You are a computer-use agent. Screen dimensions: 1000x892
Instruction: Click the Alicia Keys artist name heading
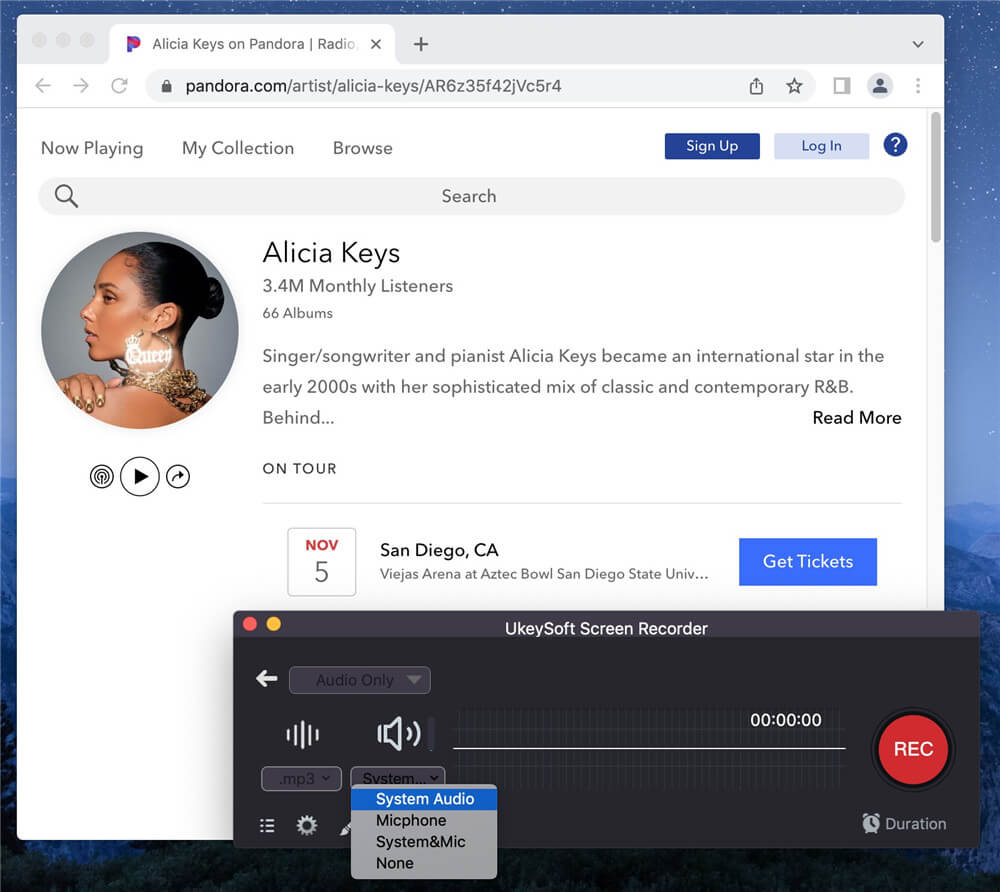(x=331, y=253)
